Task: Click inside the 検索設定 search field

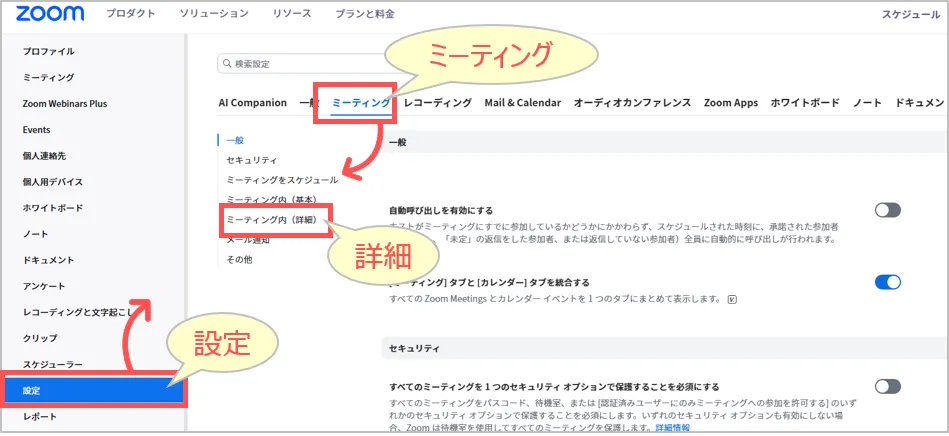Action: 300,64
